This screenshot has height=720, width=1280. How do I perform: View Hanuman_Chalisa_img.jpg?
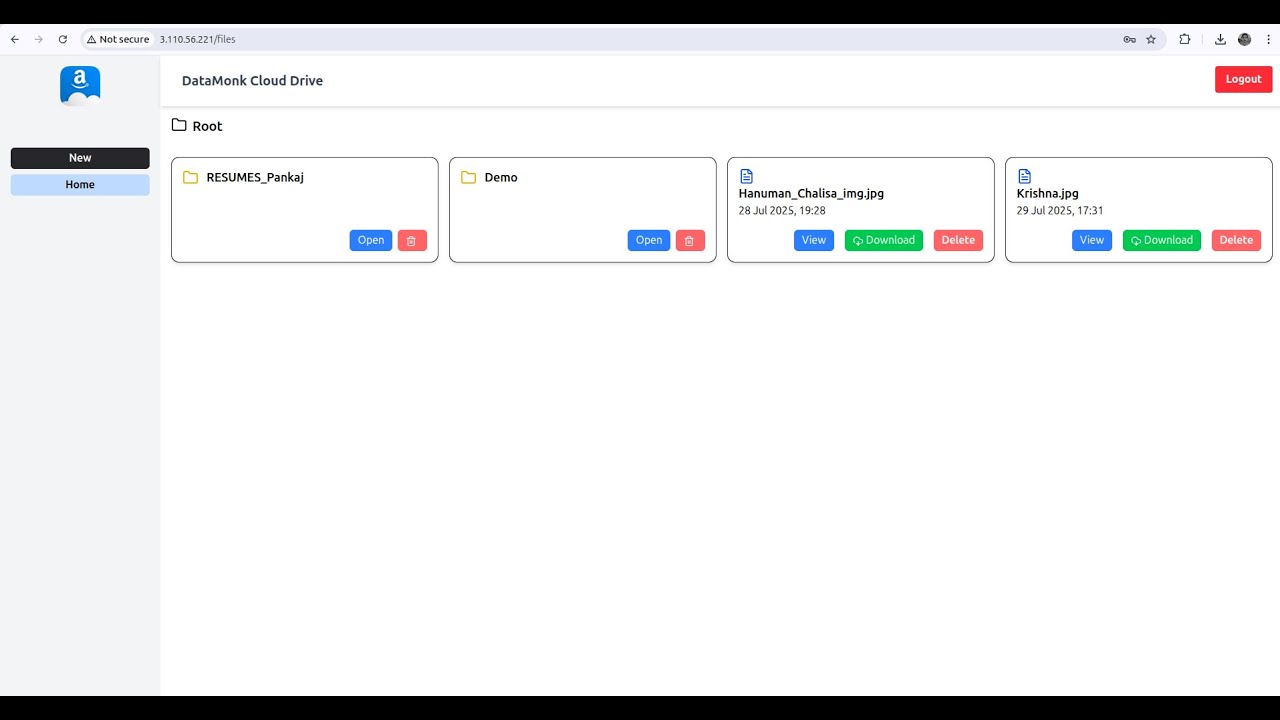814,240
